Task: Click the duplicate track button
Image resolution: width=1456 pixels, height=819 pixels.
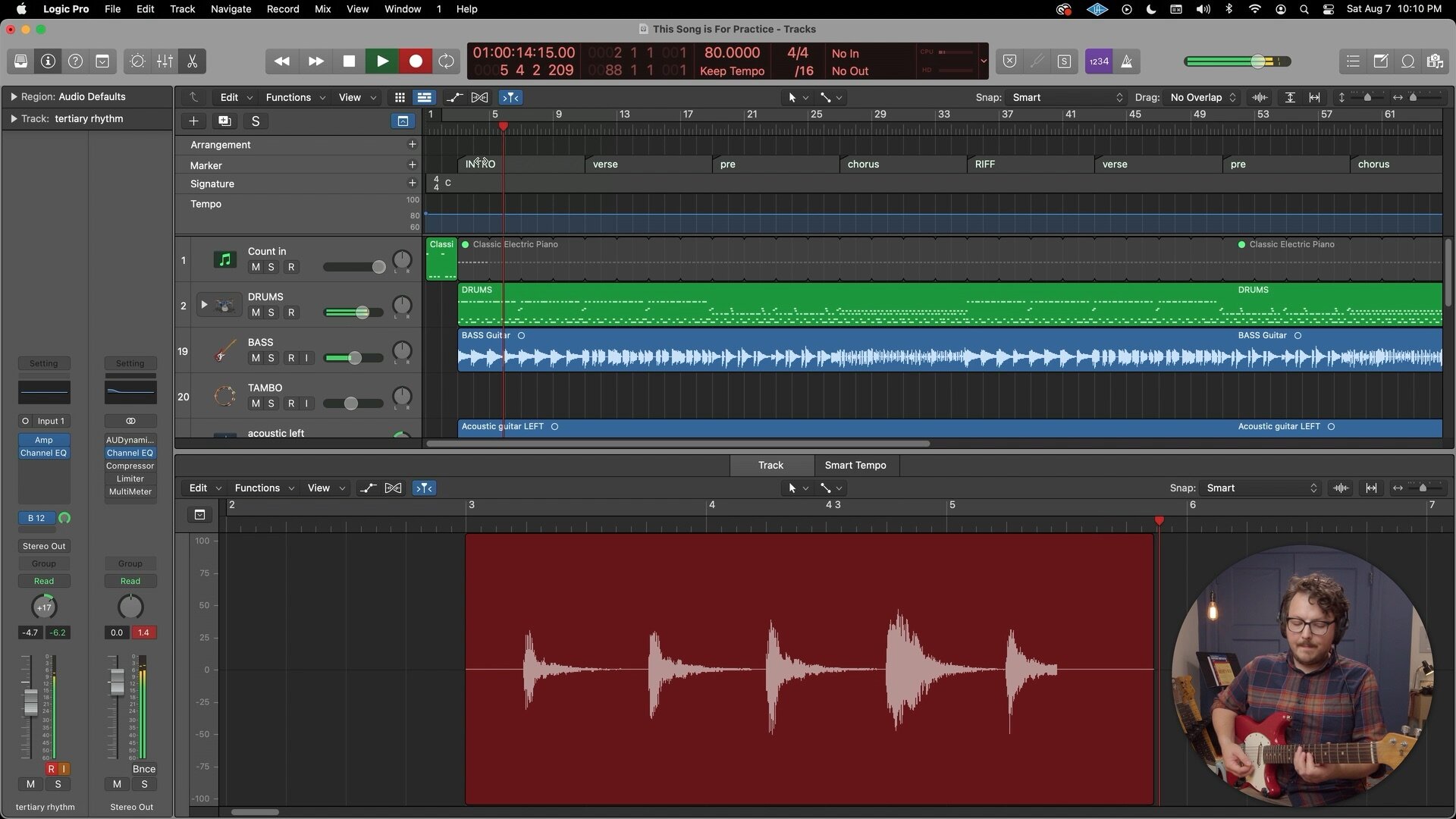Action: 224,121
